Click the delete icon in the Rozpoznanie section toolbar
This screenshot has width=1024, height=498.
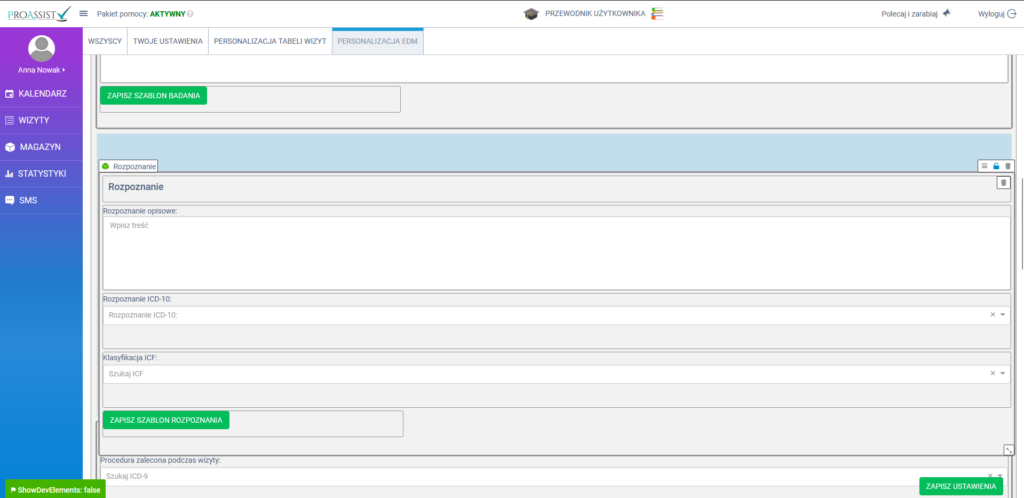pyautogui.click(x=1008, y=166)
